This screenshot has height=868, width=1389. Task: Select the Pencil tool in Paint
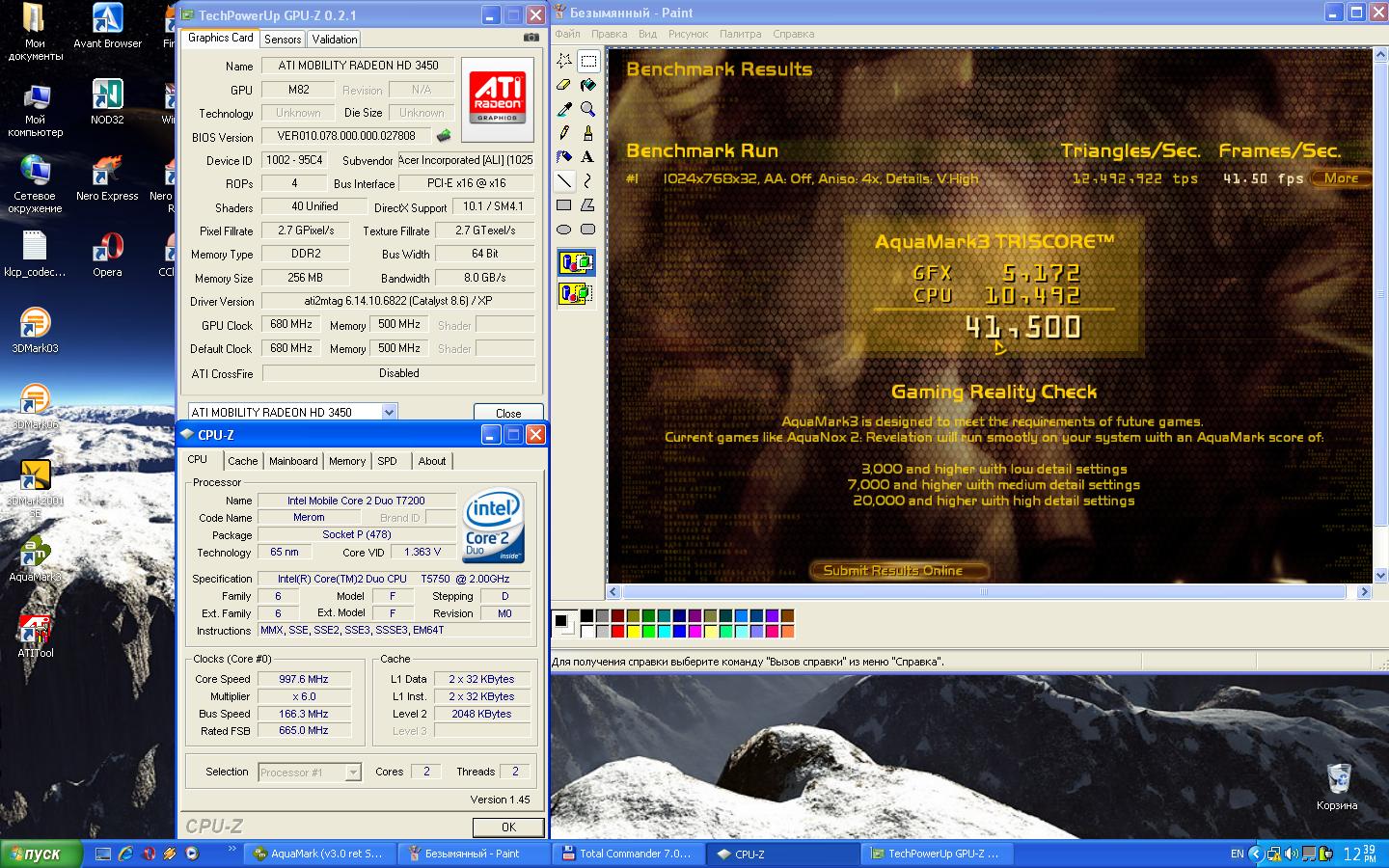[x=564, y=133]
